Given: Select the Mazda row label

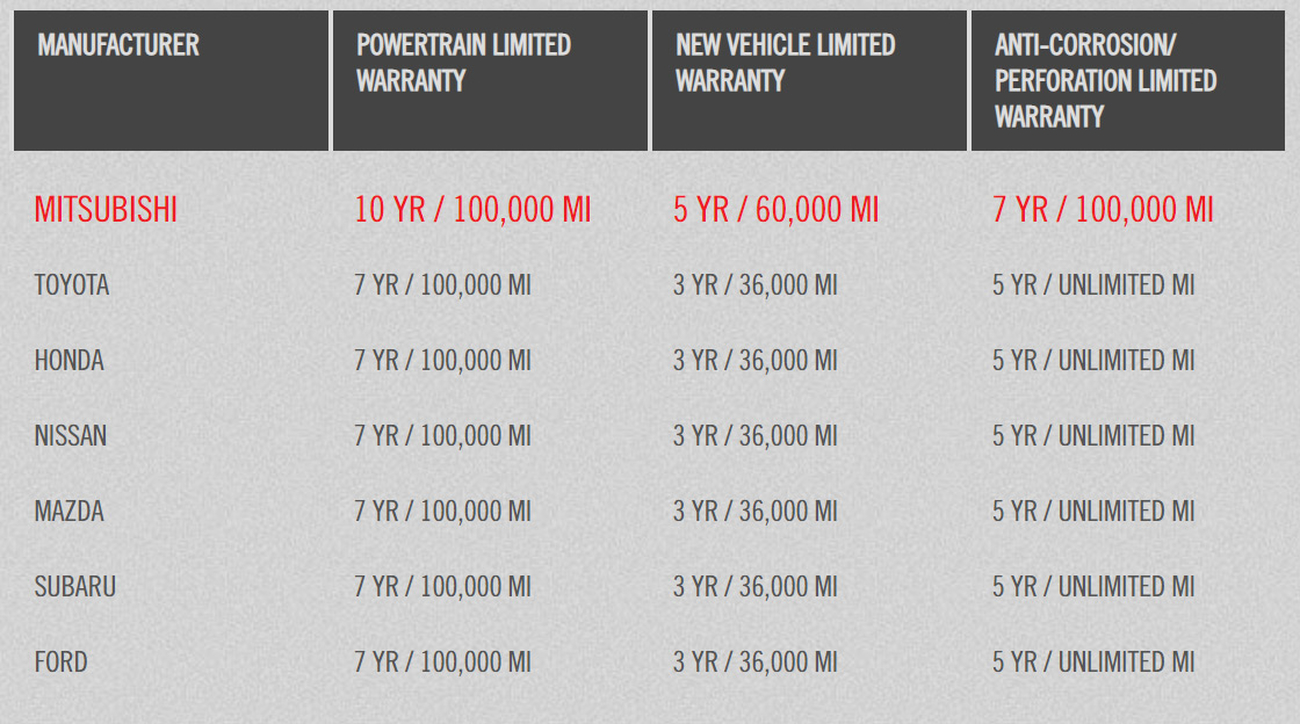Looking at the screenshot, I should pos(69,511).
